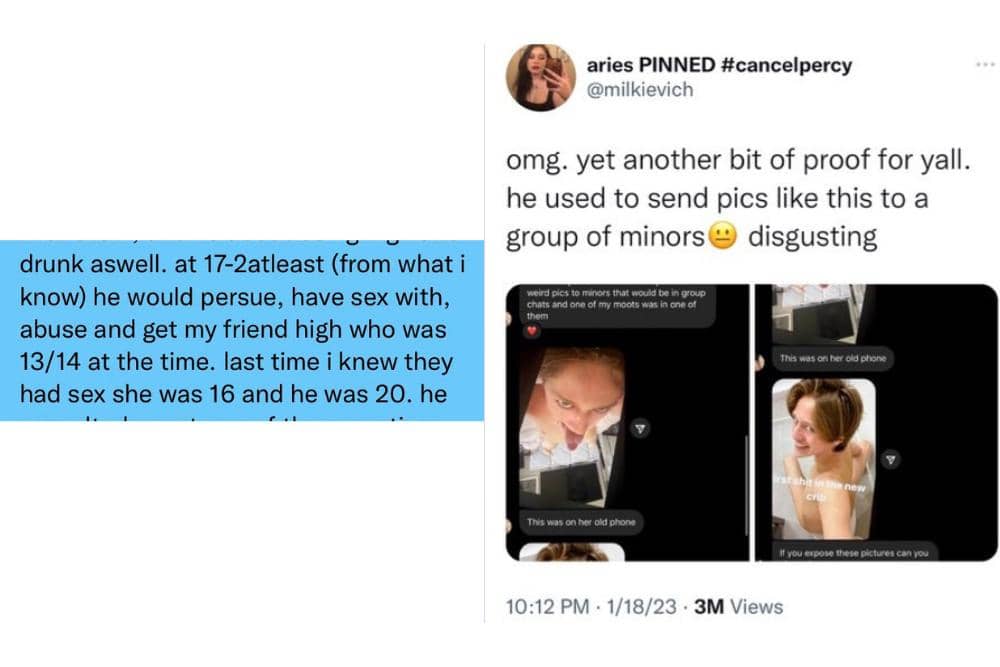Tap "This was on her old phone" in right screenshot

(832, 358)
